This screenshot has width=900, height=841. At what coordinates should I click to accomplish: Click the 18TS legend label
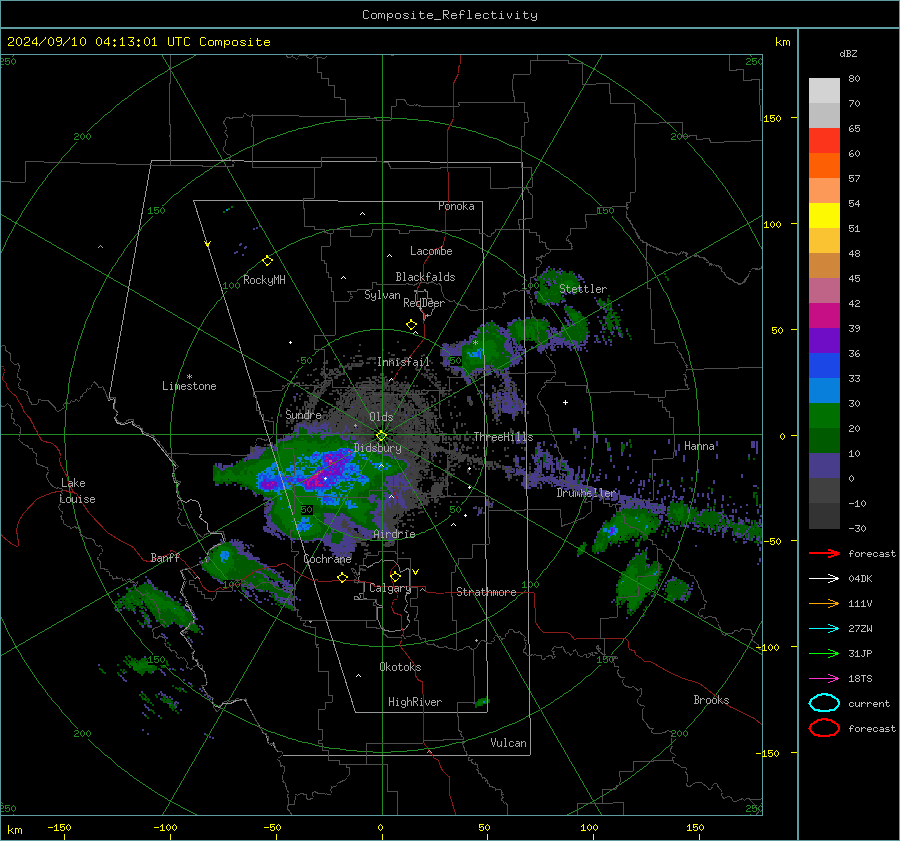(860, 679)
